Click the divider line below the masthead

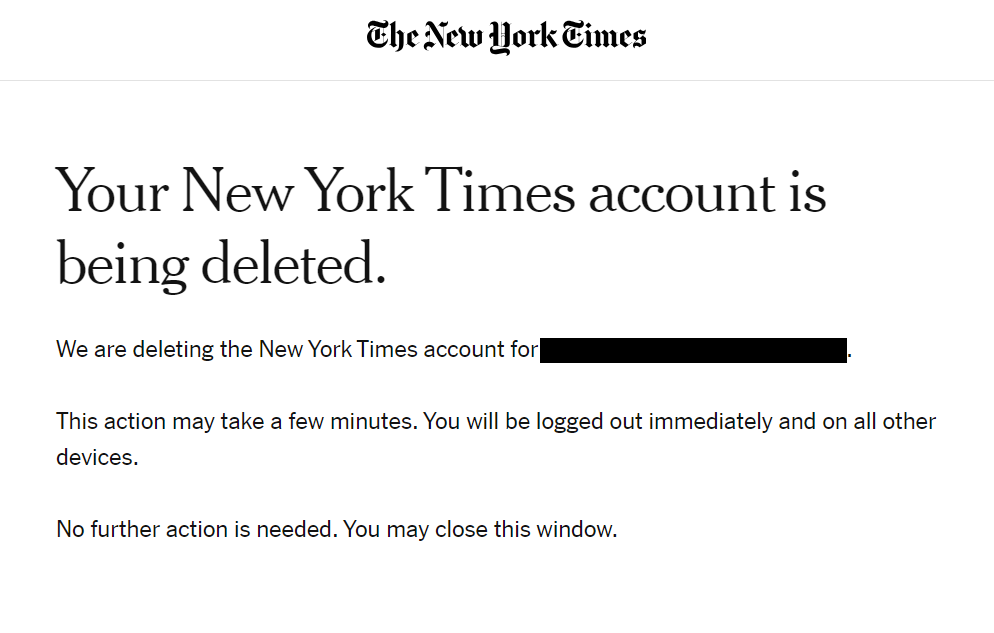click(497, 80)
